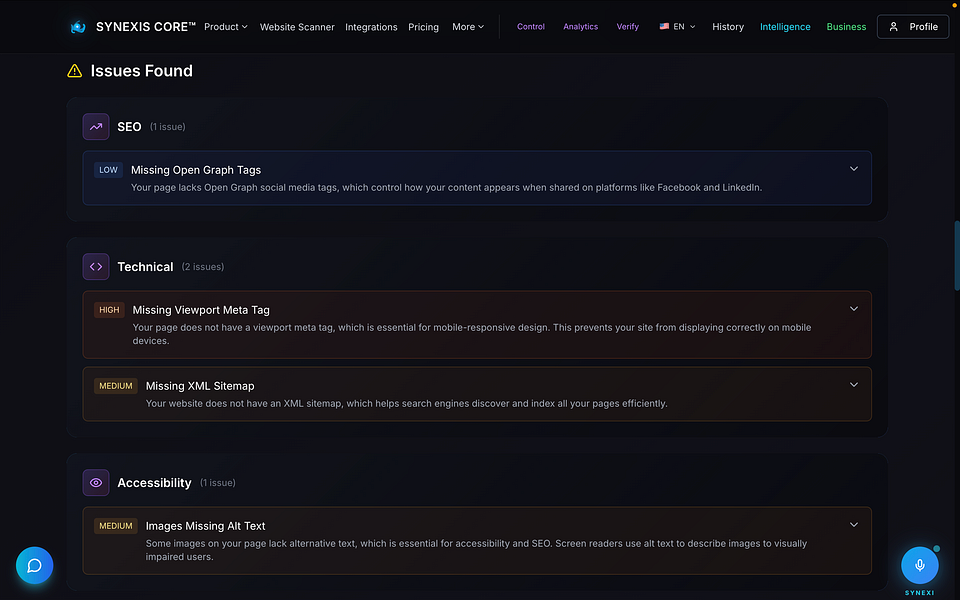Click the Technical category heading

[145, 267]
